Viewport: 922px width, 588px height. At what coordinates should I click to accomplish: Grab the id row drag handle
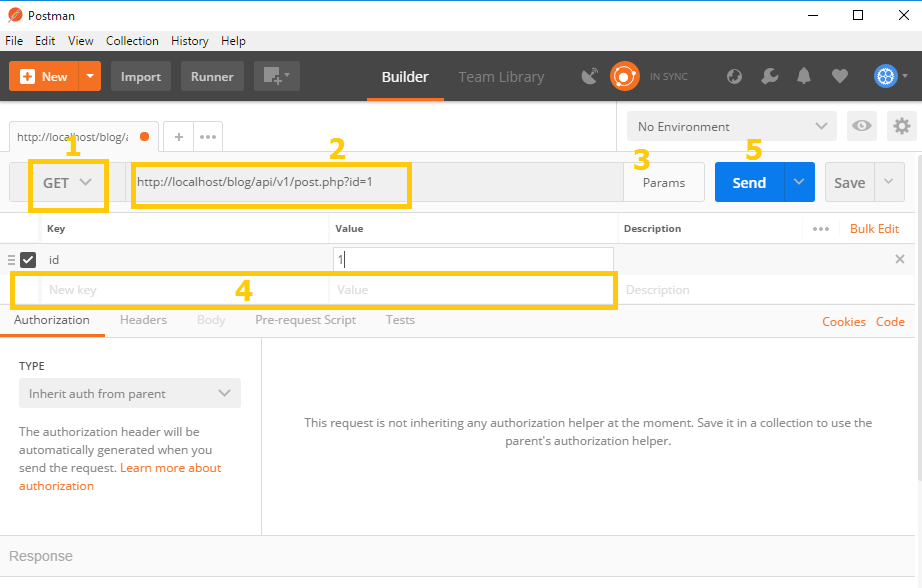[11, 260]
